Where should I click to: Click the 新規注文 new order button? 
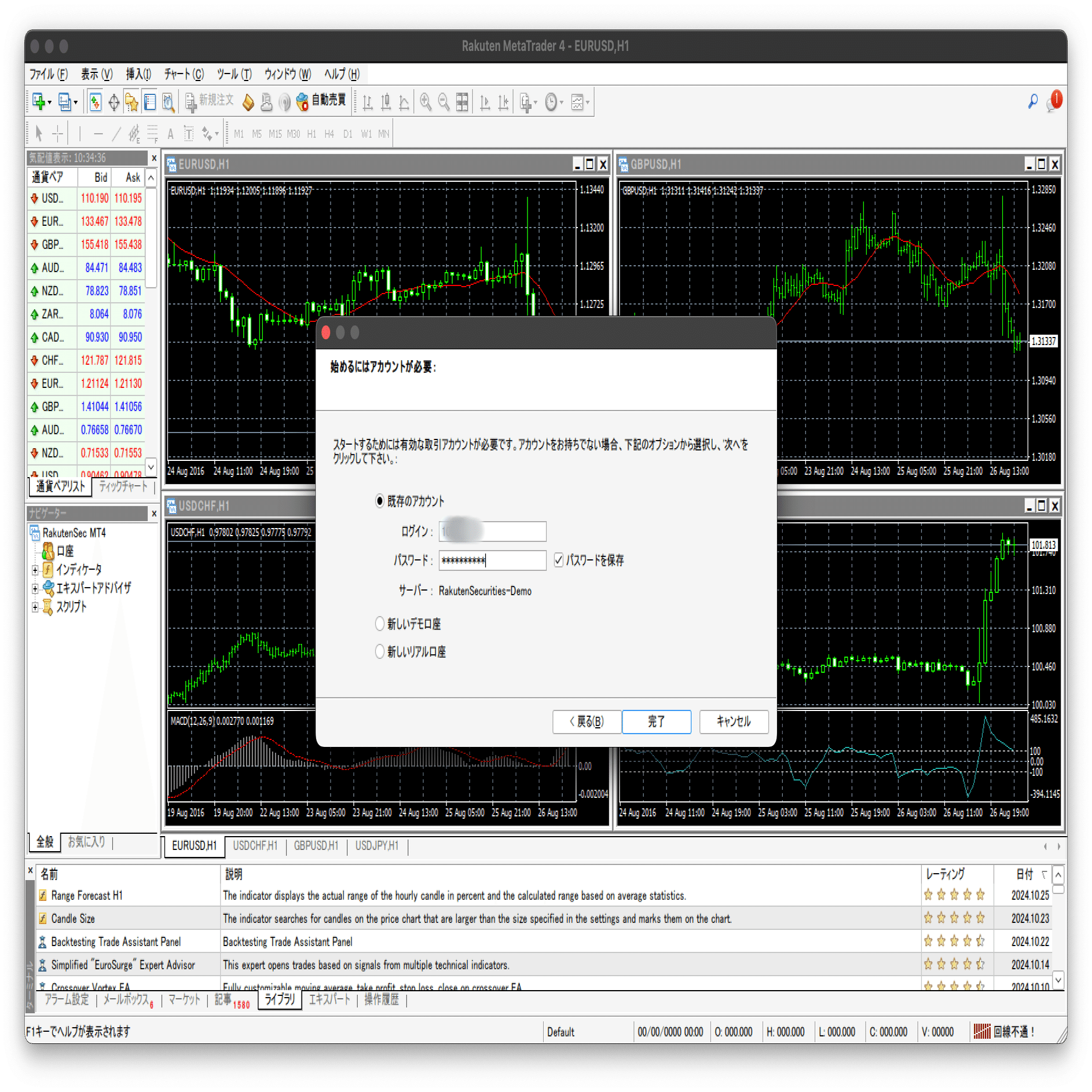210,101
